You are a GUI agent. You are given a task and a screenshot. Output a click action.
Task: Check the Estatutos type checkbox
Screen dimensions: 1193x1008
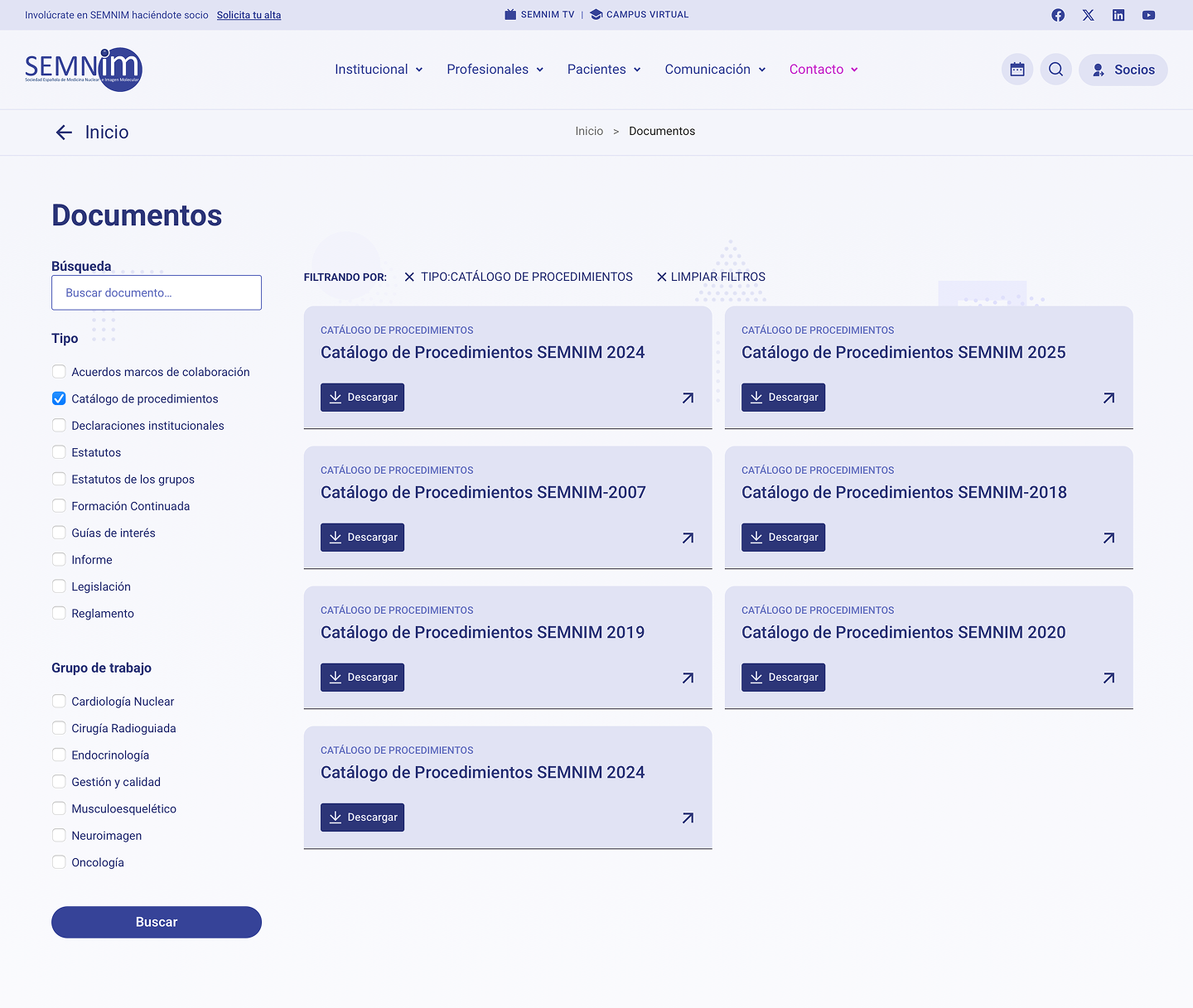59,452
